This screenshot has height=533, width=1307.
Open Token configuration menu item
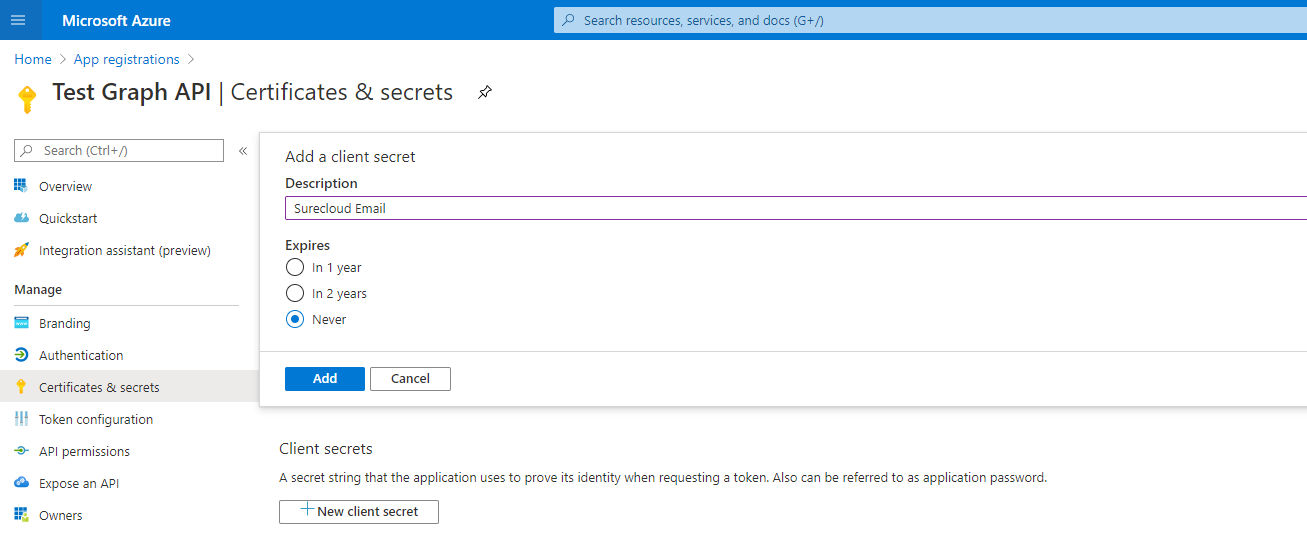click(96, 419)
